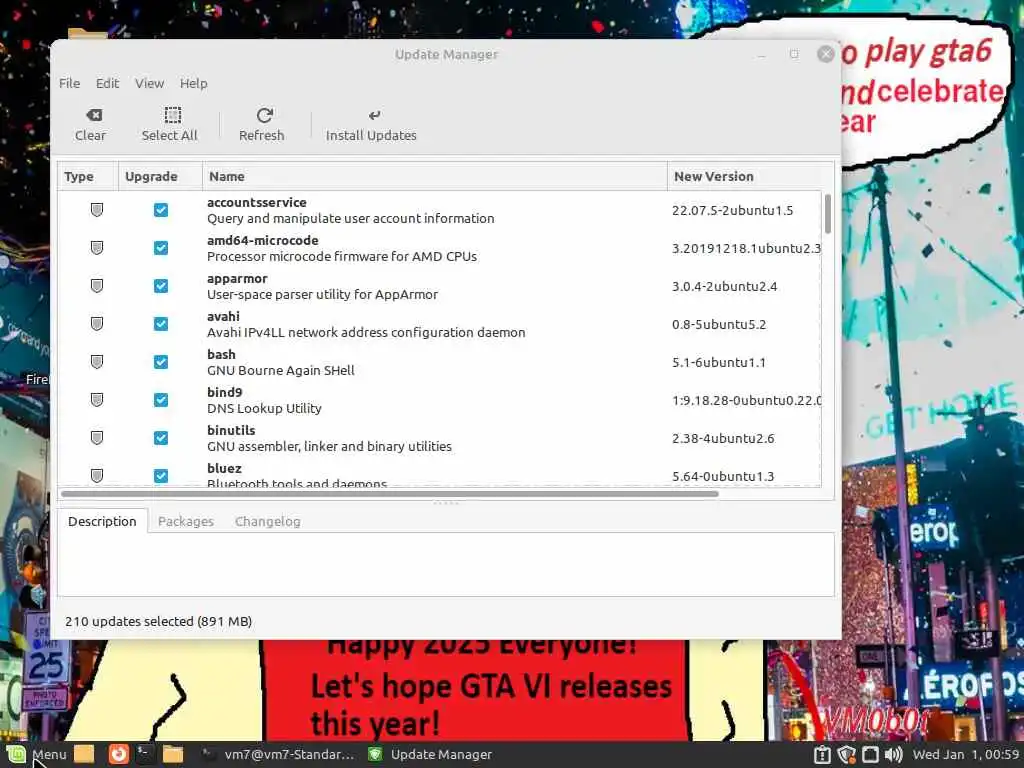Open the Files launcher in the taskbar
The height and width of the screenshot is (768, 1024).
(x=173, y=754)
